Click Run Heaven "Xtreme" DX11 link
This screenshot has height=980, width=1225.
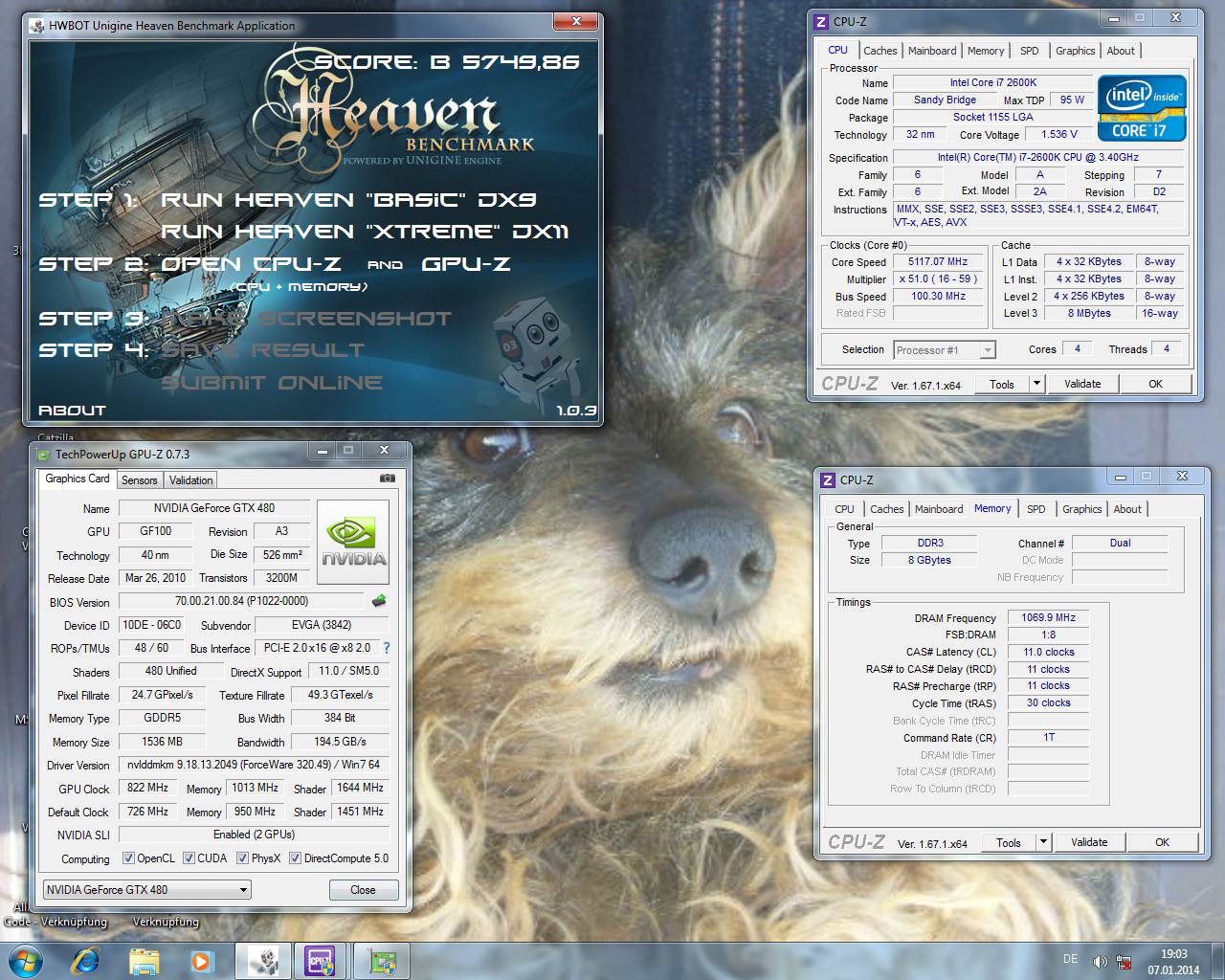[365, 232]
